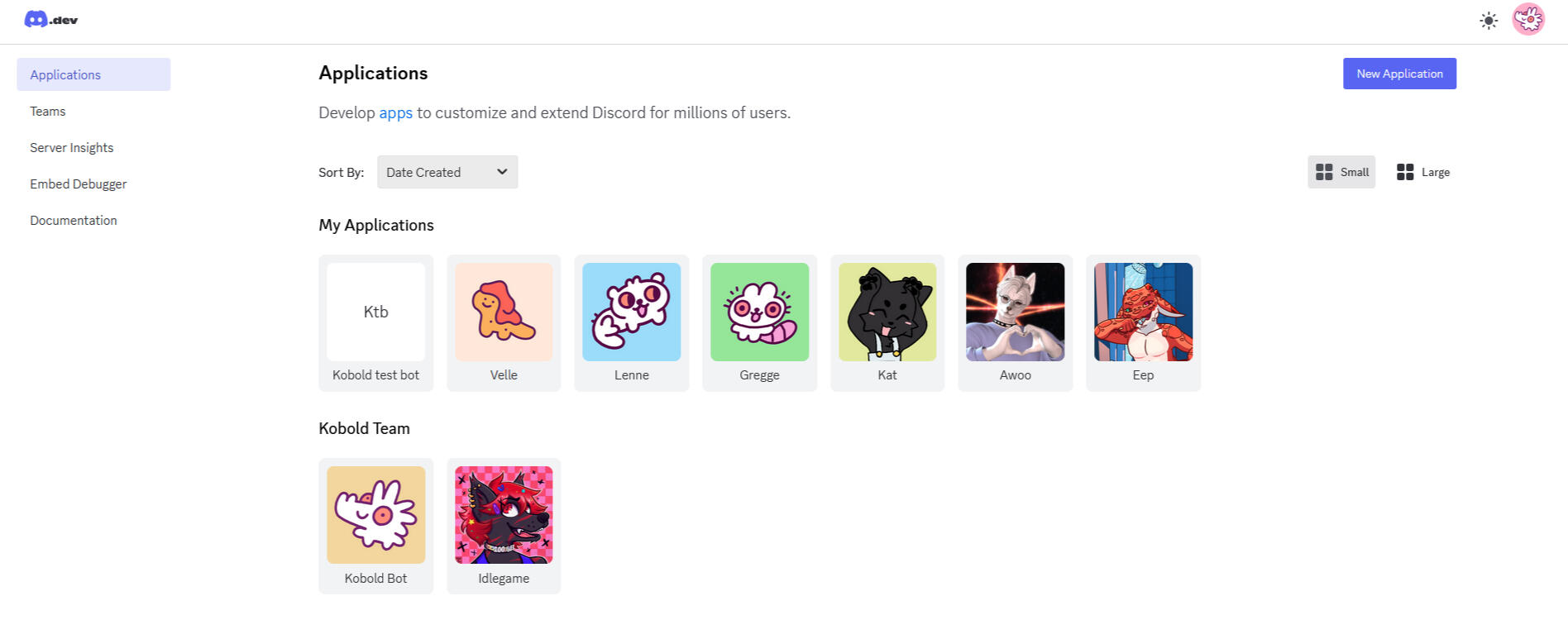Open the user profile avatar menu
Image resolution: width=1568 pixels, height=639 pixels.
coord(1528,20)
